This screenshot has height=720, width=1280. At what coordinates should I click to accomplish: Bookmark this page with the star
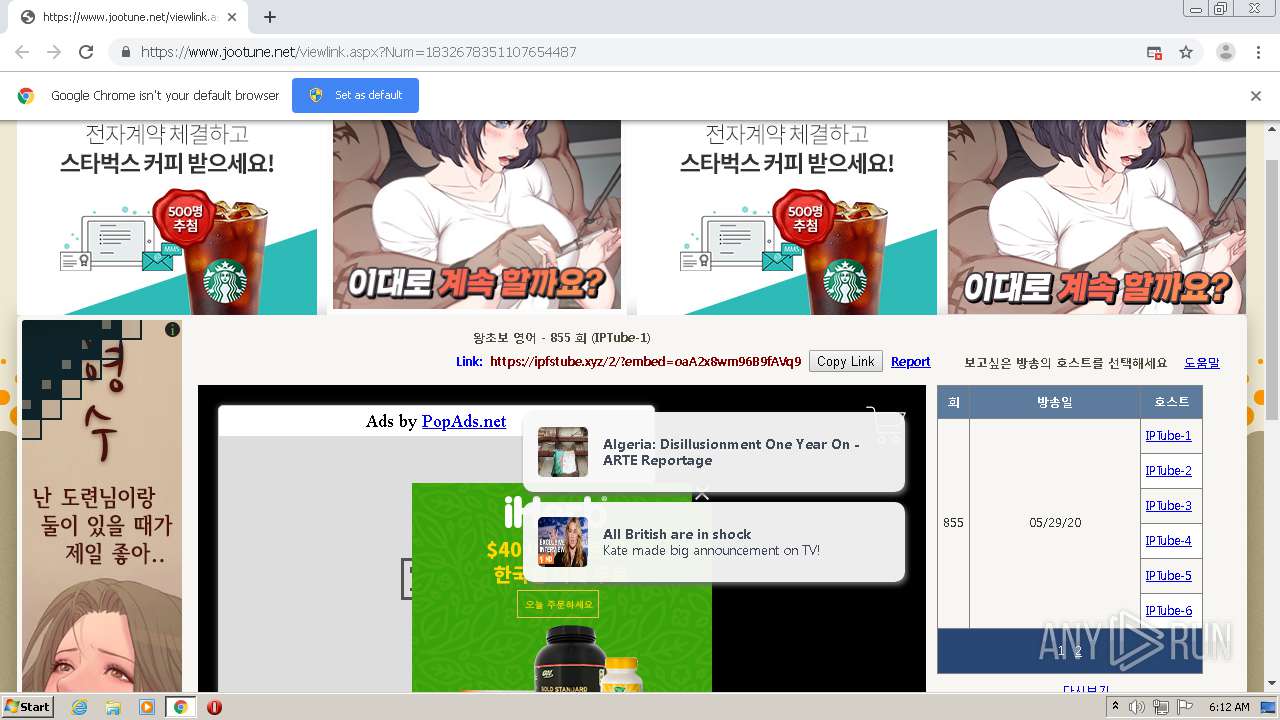(1186, 52)
